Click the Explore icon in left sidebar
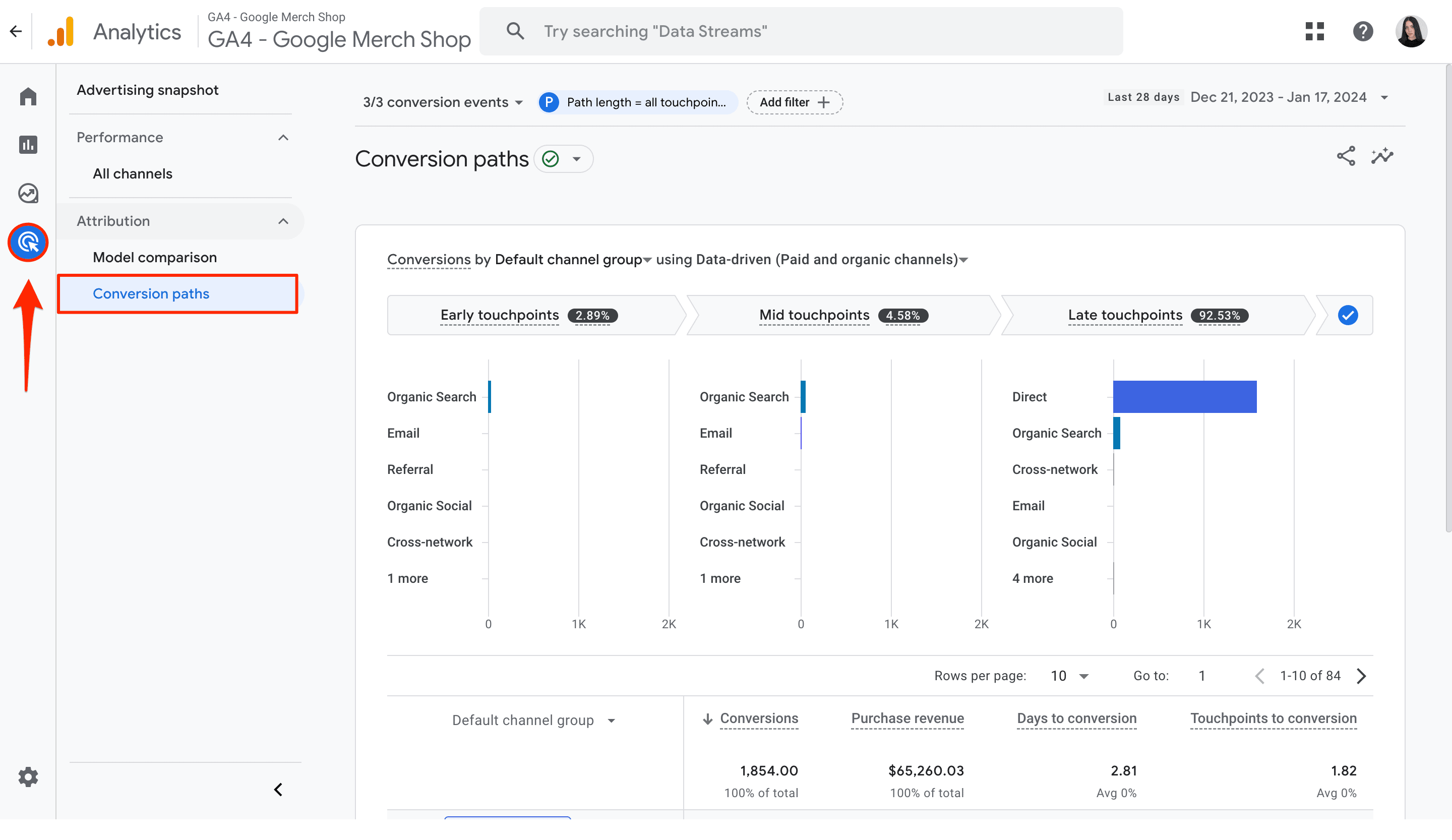The width and height of the screenshot is (1452, 840). coord(27,193)
